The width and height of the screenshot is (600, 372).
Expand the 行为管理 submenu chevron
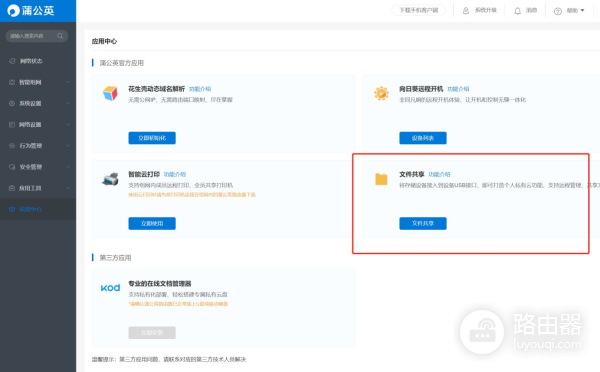point(68,146)
